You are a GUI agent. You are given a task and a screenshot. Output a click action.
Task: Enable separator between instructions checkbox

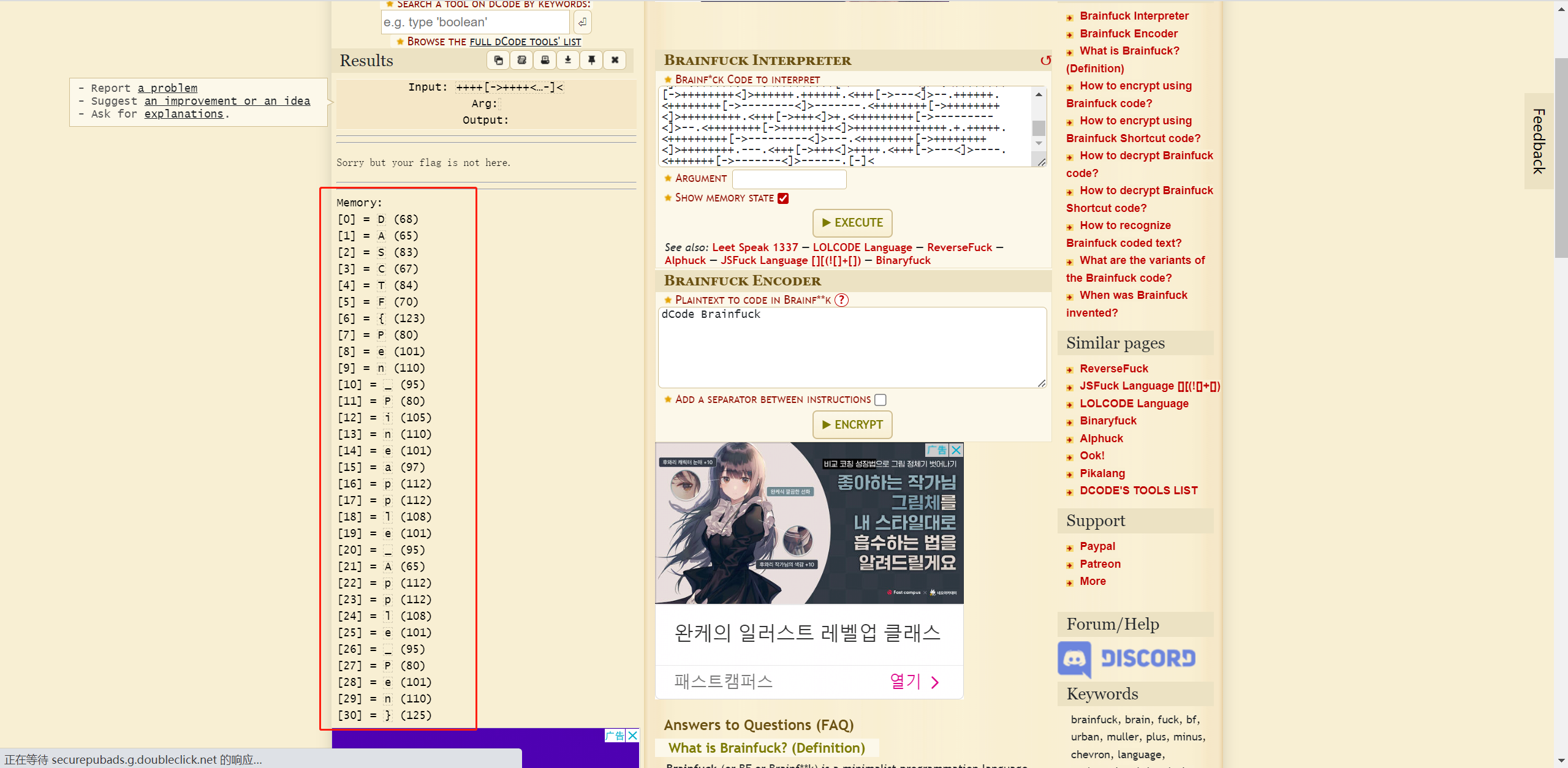point(881,400)
